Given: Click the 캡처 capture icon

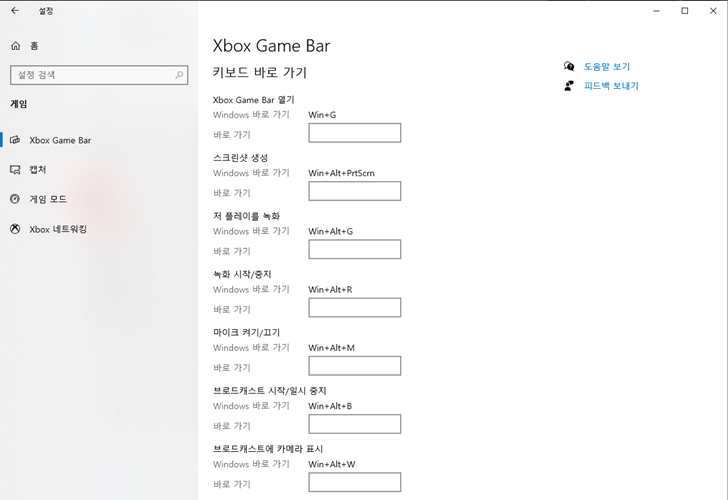Looking at the screenshot, I should [15, 169].
